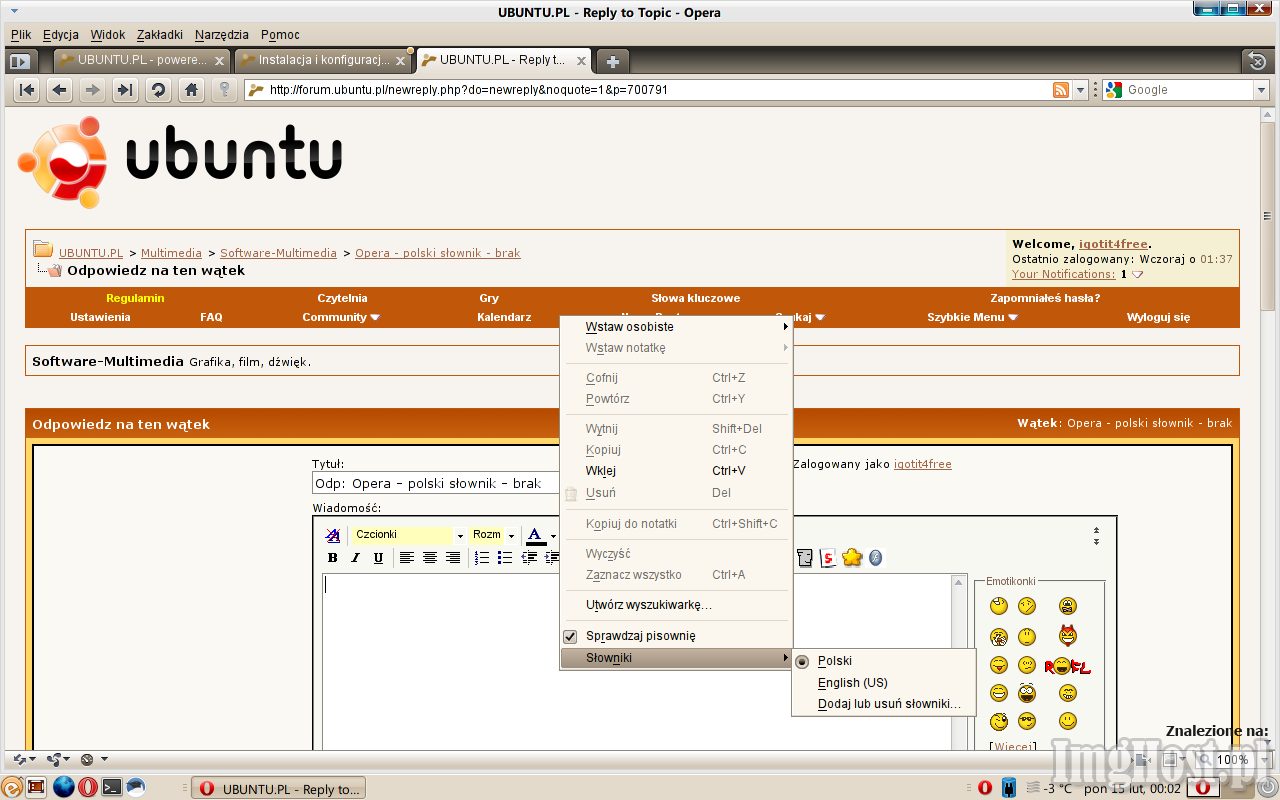Click the scroll-shaped editor toolbar icon
This screenshot has width=1280, height=800.
pos(805,558)
